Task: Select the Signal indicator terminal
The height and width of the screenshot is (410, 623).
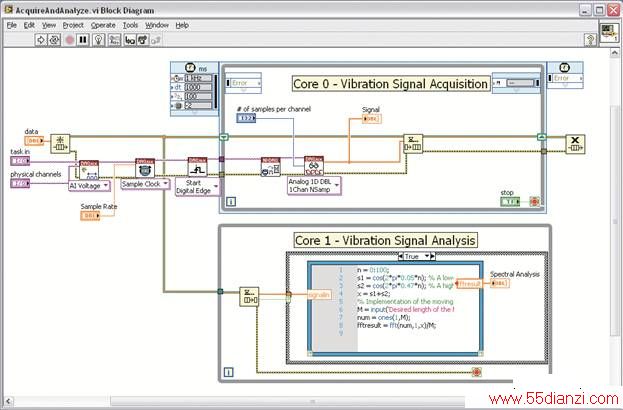Action: point(372,118)
